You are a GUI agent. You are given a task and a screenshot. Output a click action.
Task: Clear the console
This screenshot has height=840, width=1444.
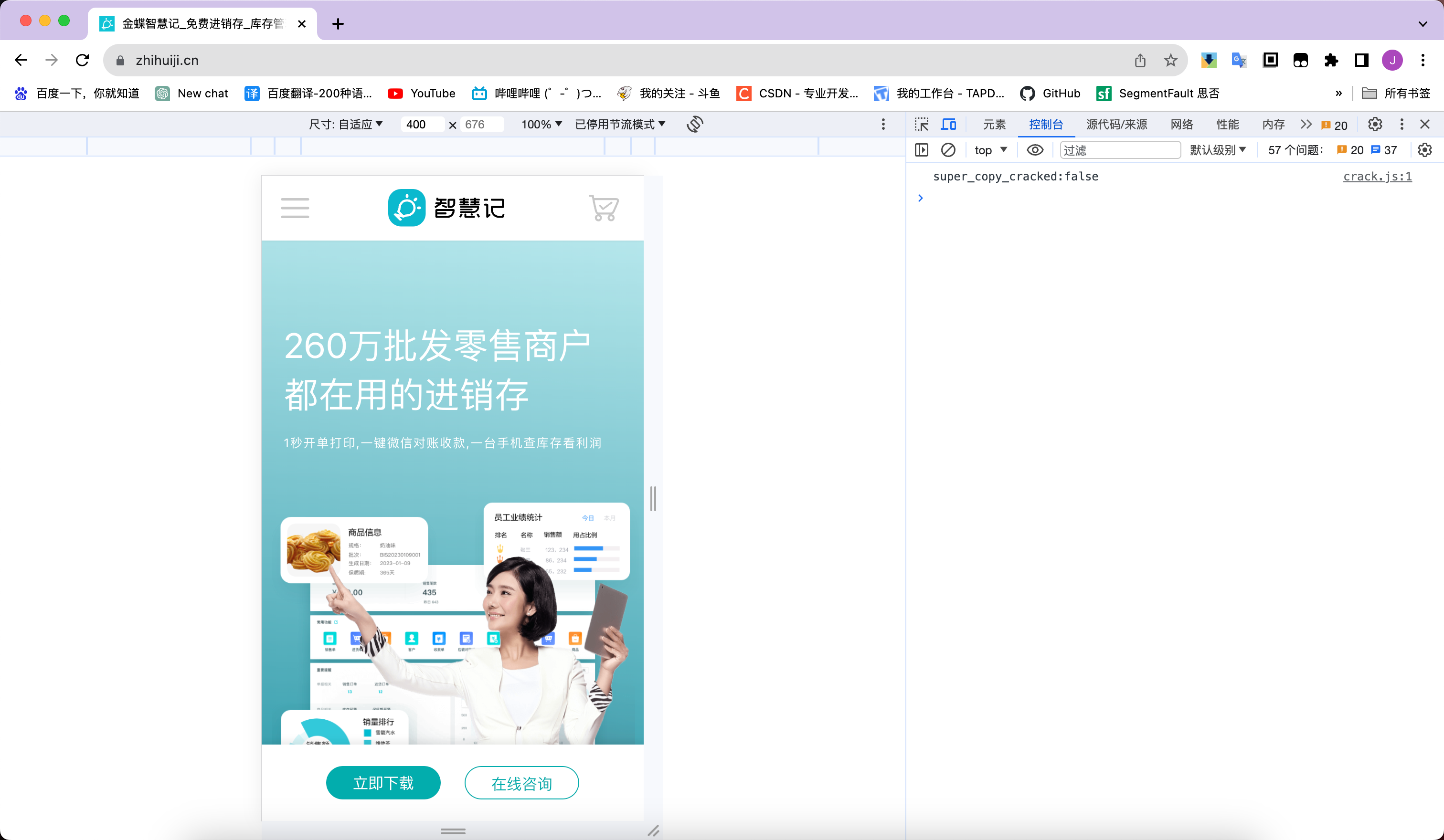(948, 150)
